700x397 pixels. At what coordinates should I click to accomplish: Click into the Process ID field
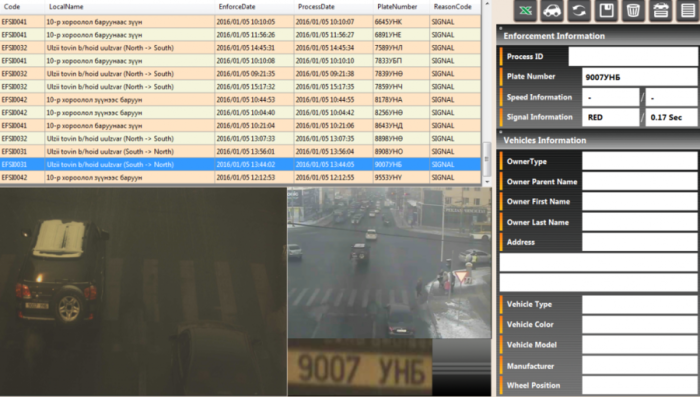(x=633, y=57)
